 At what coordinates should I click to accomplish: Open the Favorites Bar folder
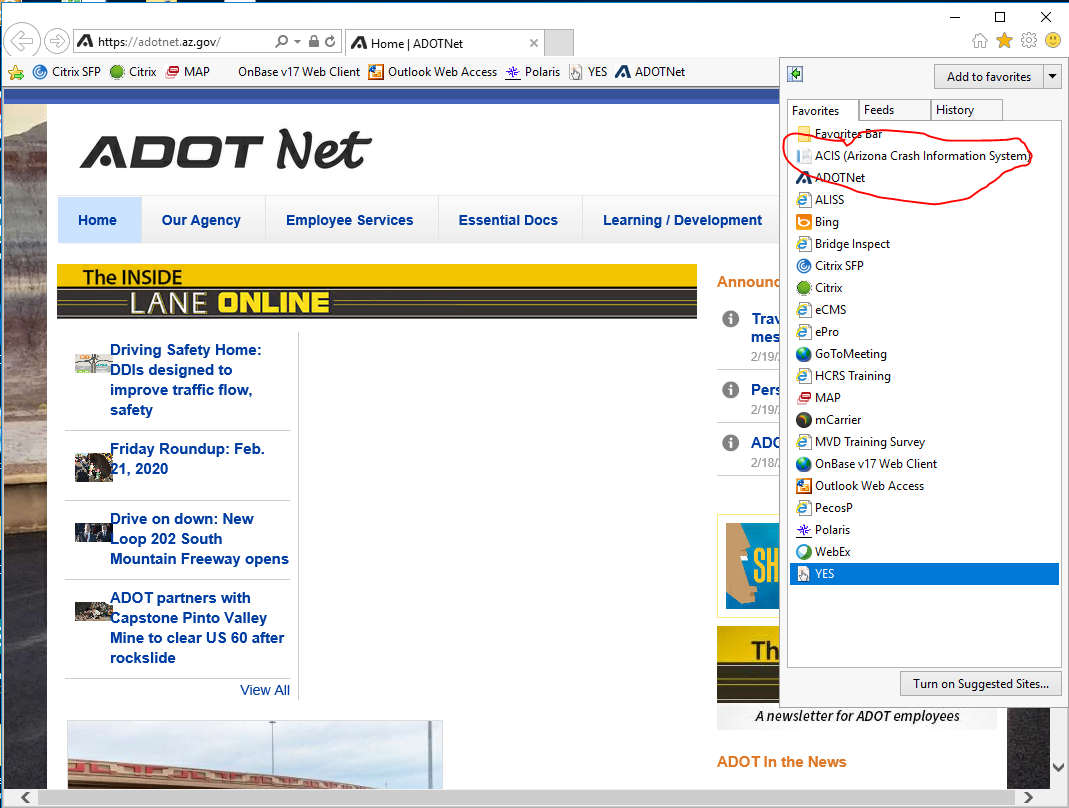pyautogui.click(x=924, y=134)
